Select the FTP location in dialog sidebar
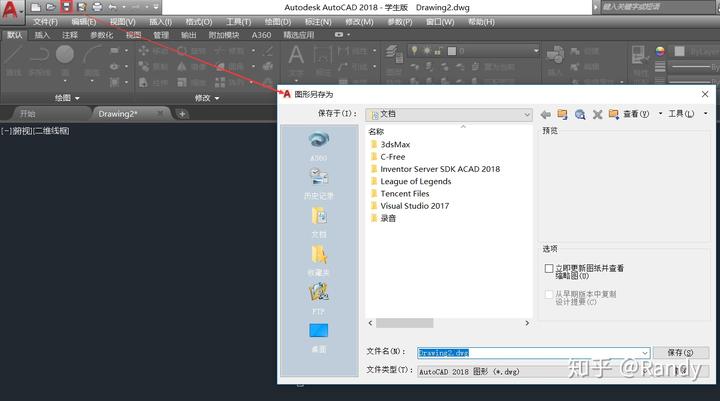This screenshot has height=401, width=720. click(319, 299)
